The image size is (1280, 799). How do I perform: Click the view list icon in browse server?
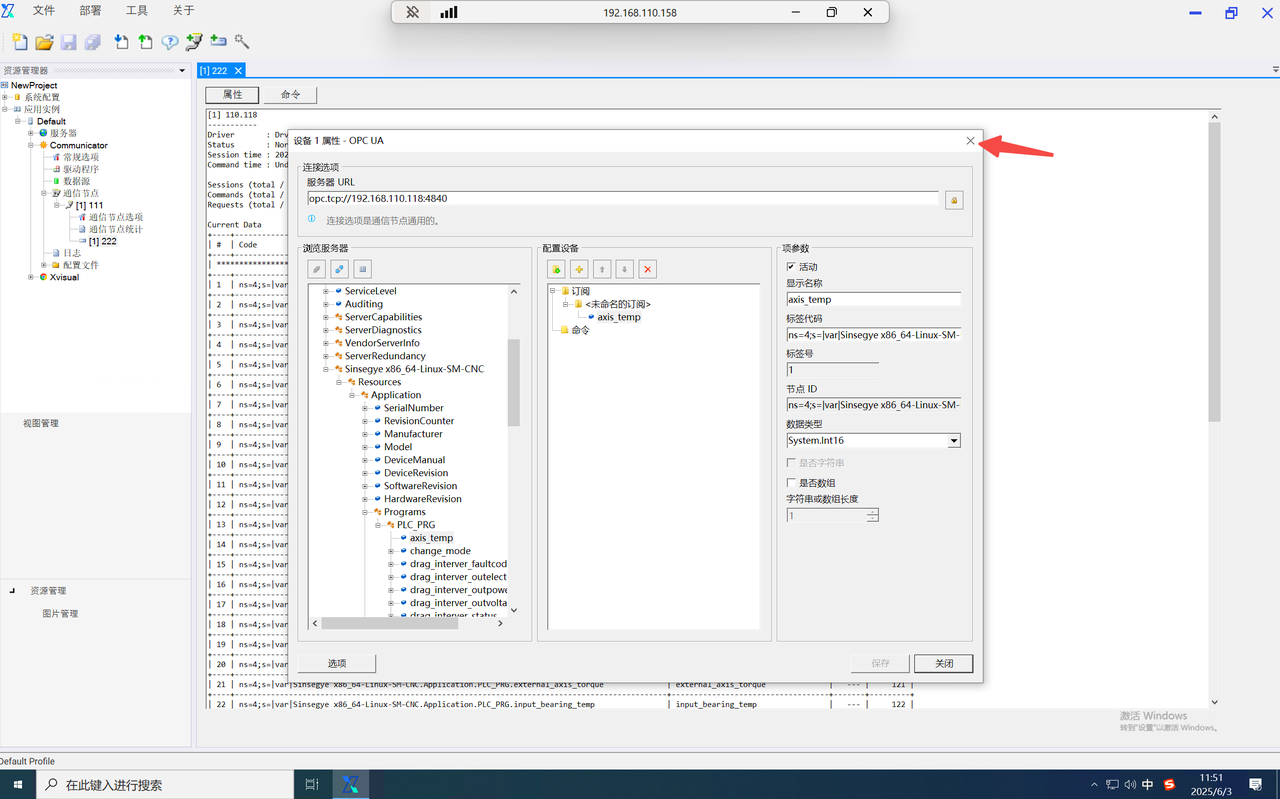pos(363,269)
